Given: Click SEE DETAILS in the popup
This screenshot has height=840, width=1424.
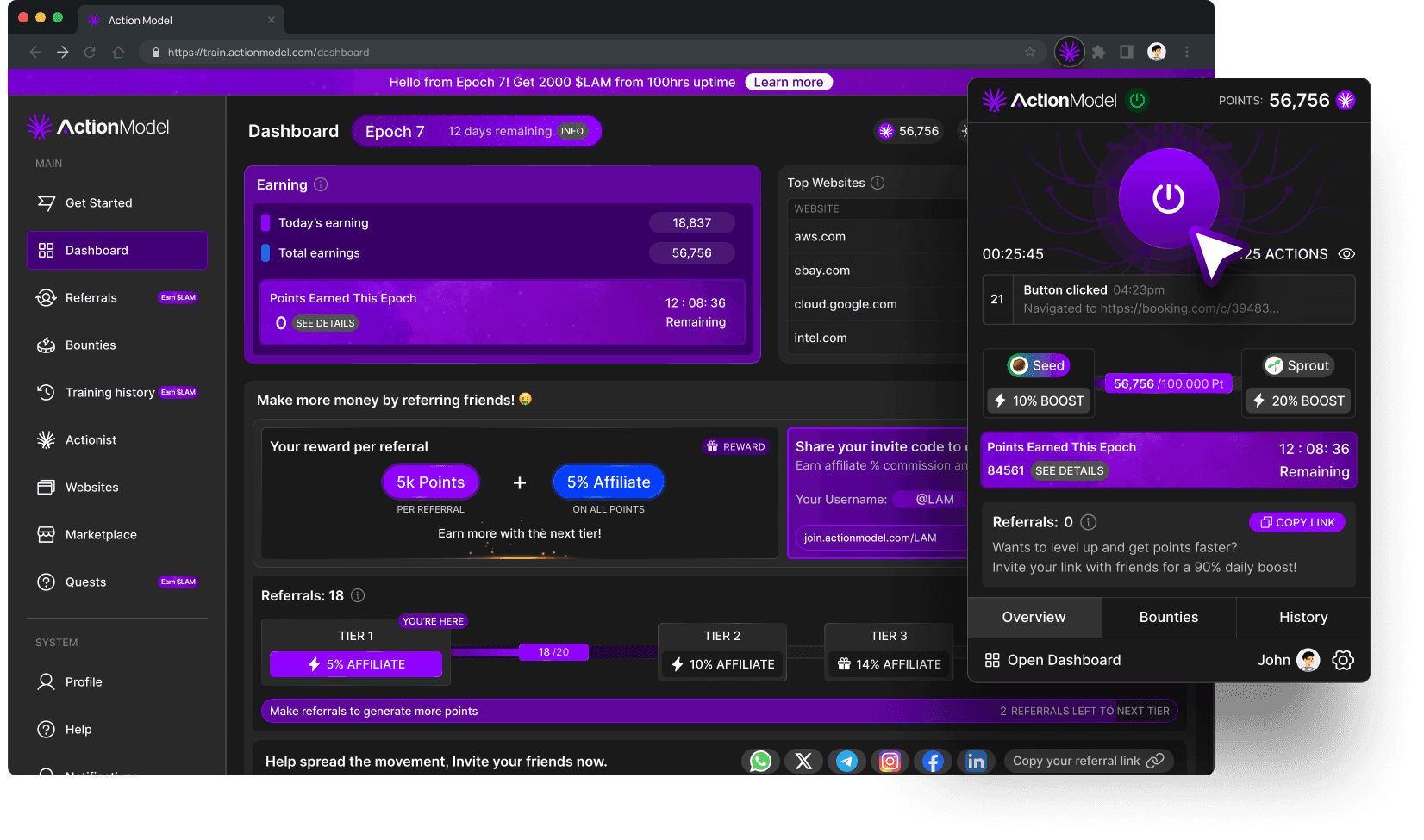Looking at the screenshot, I should 1070,470.
